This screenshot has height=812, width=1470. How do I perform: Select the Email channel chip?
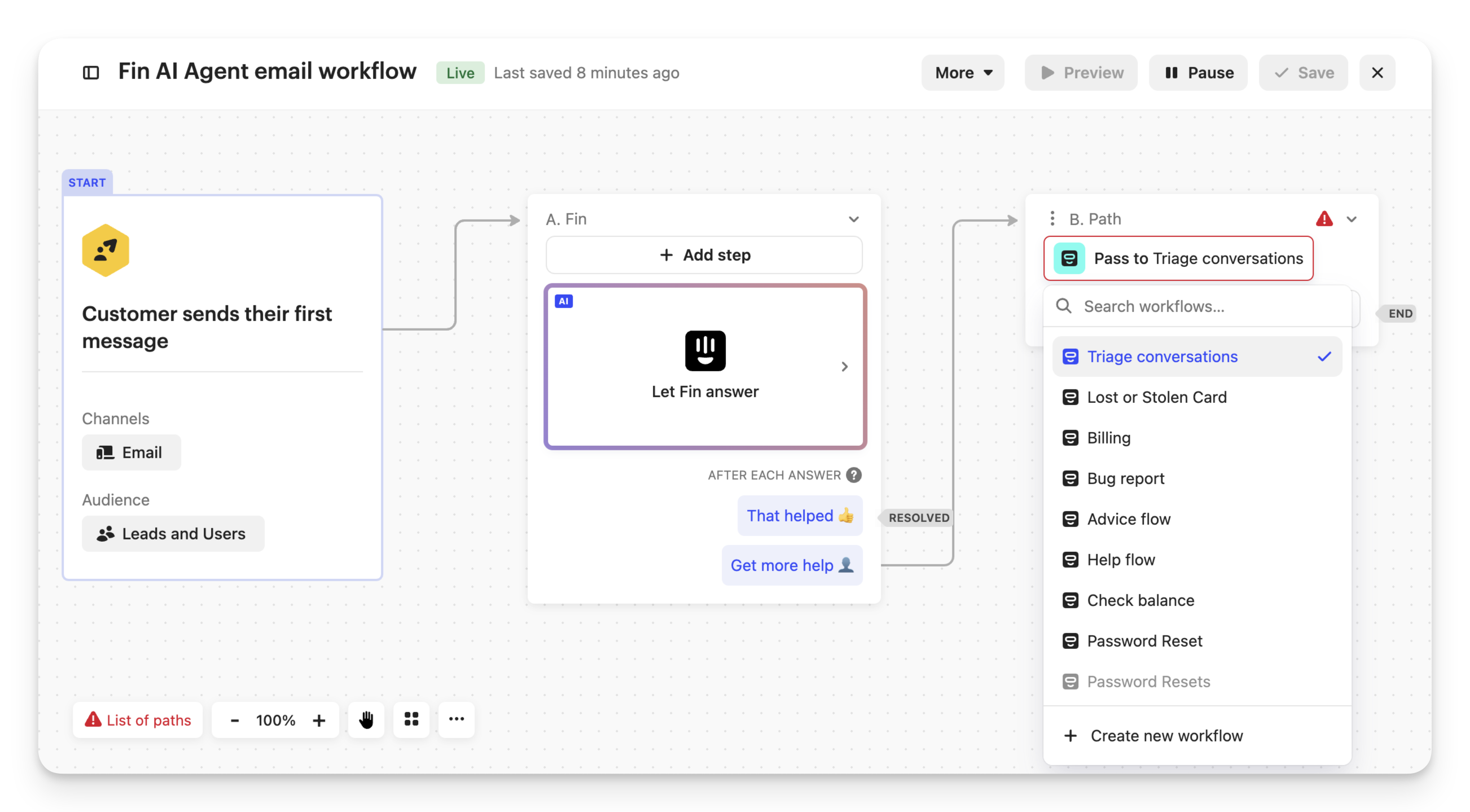point(131,452)
